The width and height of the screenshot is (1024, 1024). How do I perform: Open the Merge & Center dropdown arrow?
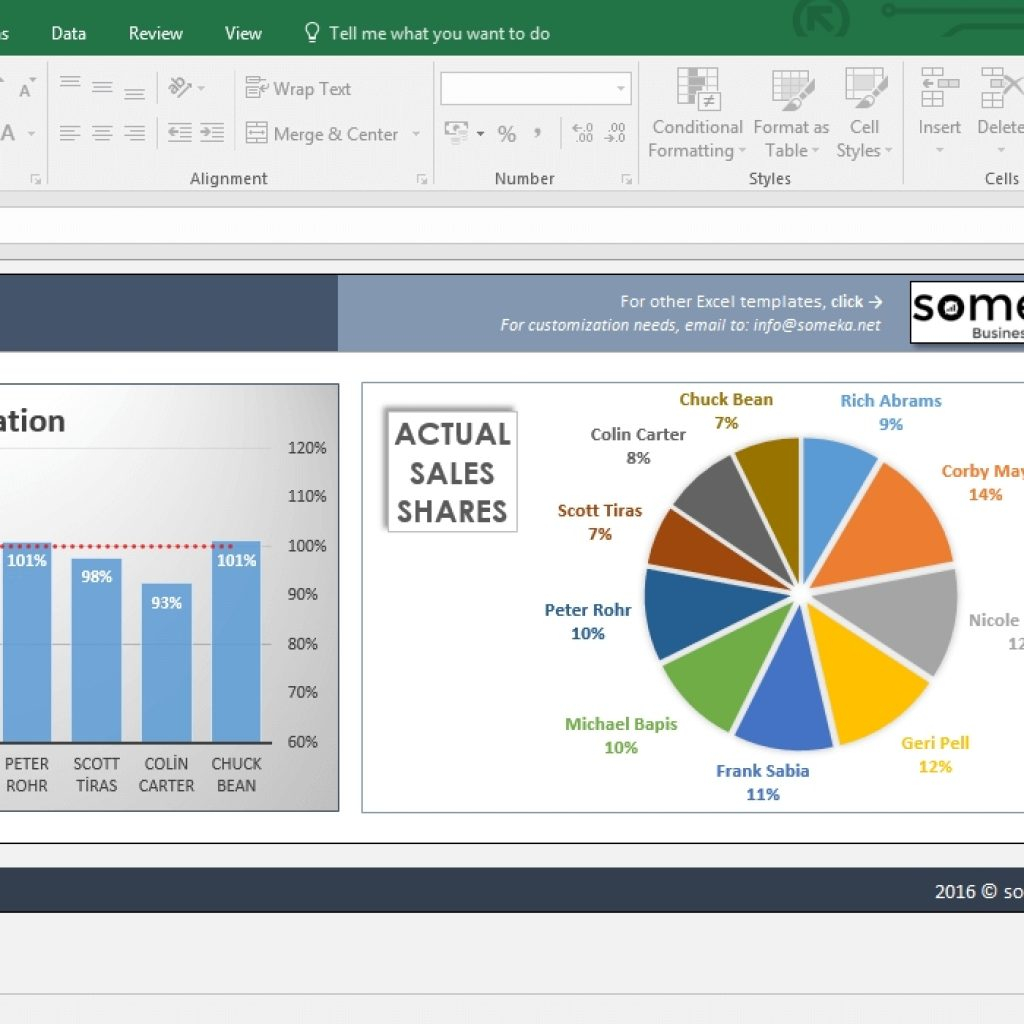417,134
